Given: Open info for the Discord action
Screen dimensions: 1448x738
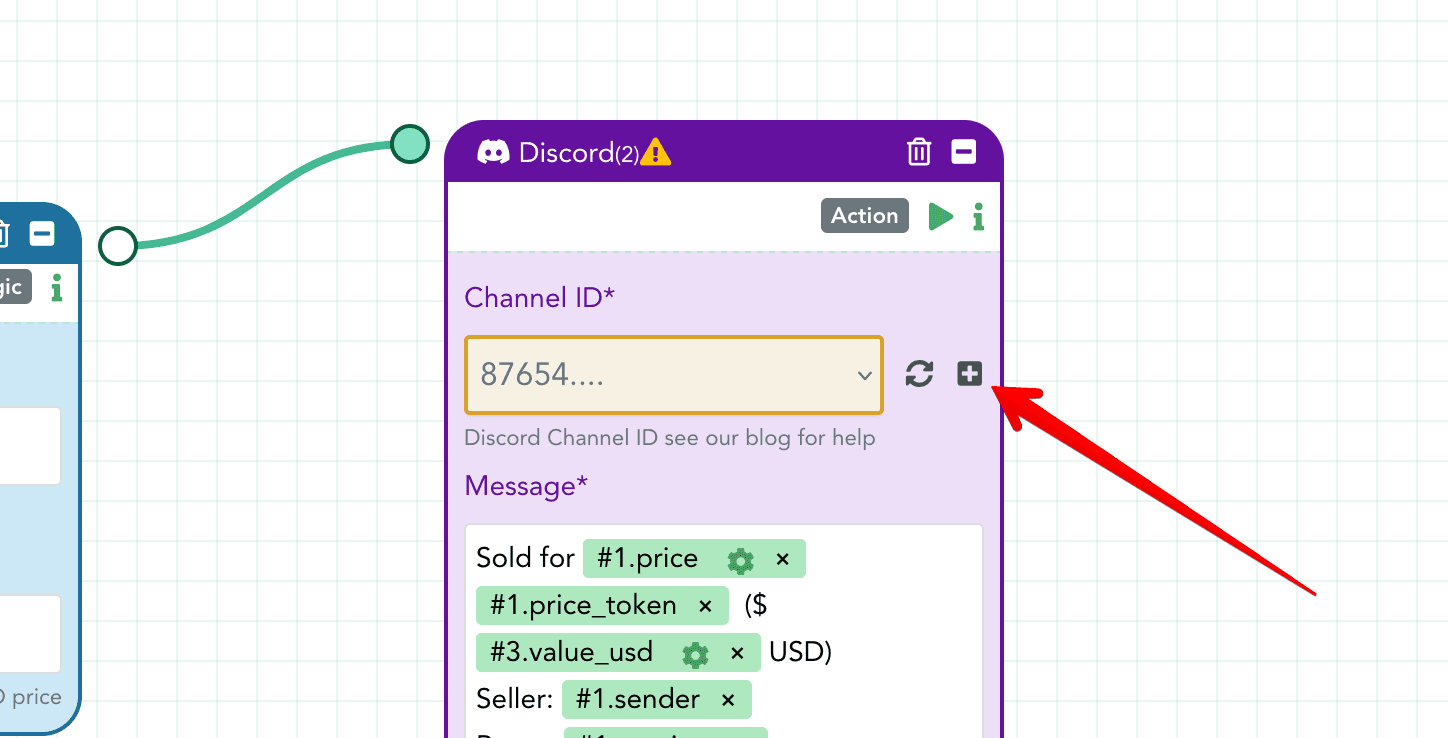Looking at the screenshot, I should coord(979,216).
